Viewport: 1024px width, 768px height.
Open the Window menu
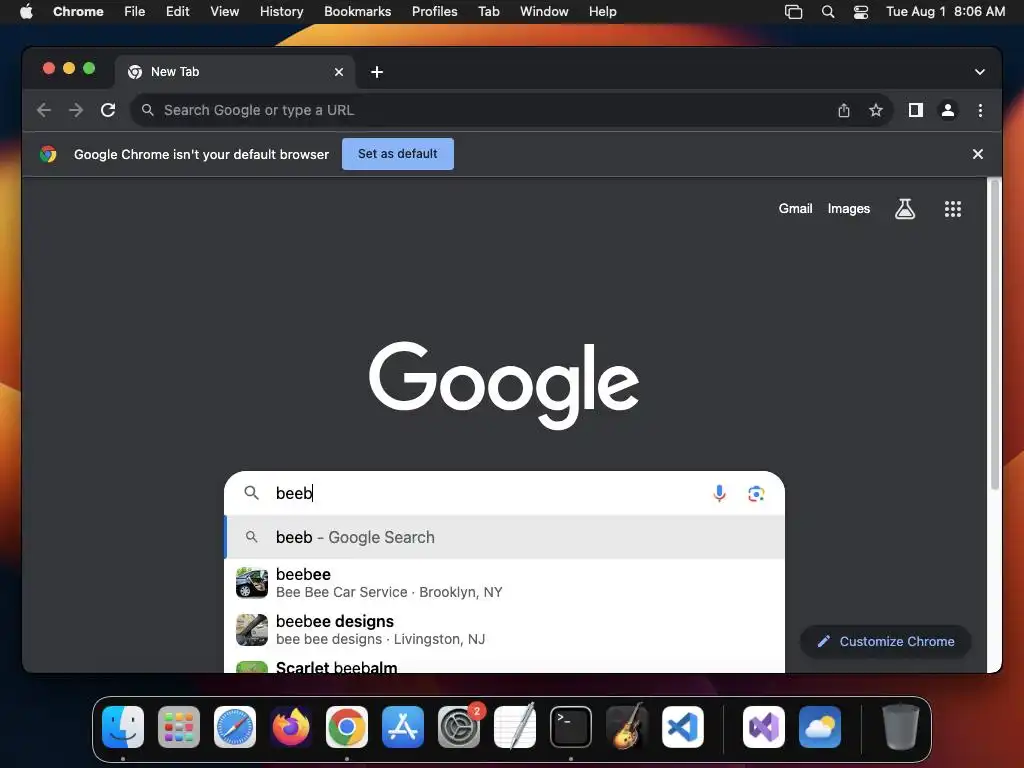(544, 12)
